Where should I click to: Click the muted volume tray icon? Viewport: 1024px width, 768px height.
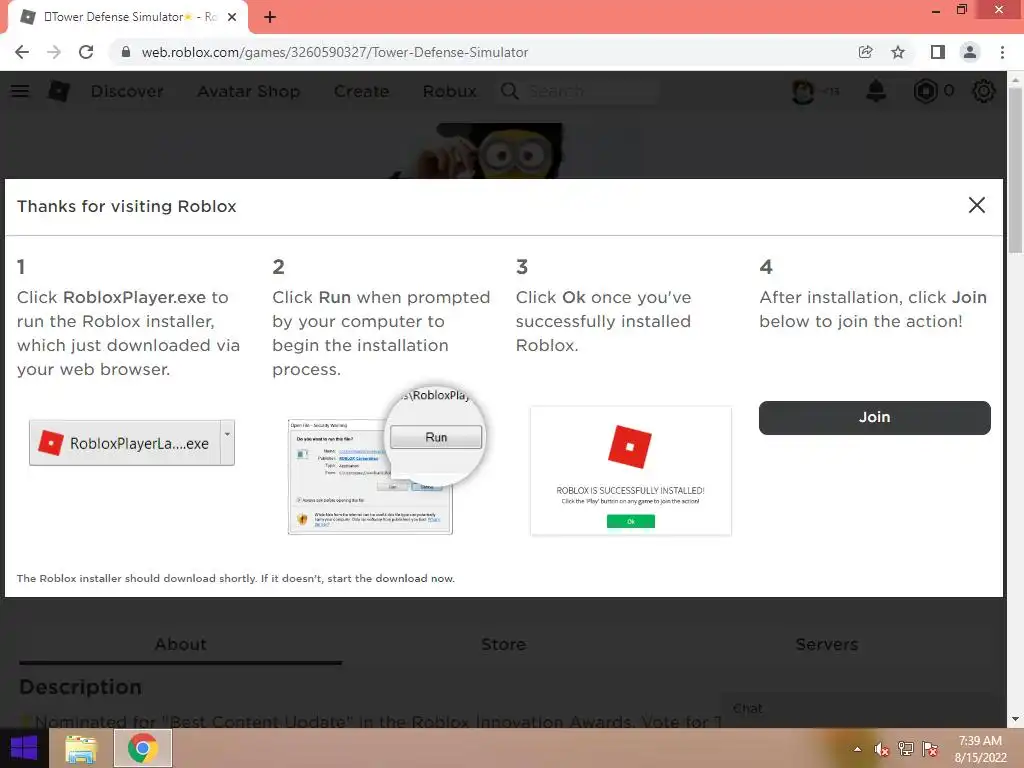(882, 749)
